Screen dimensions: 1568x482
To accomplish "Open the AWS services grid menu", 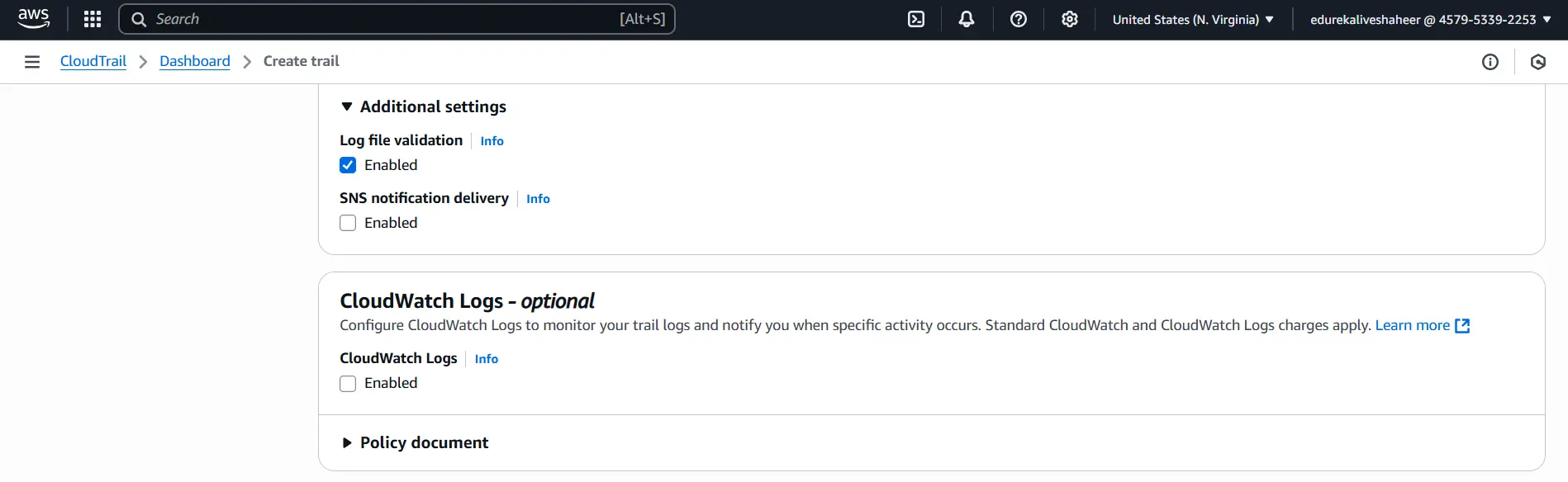I will pyautogui.click(x=93, y=19).
